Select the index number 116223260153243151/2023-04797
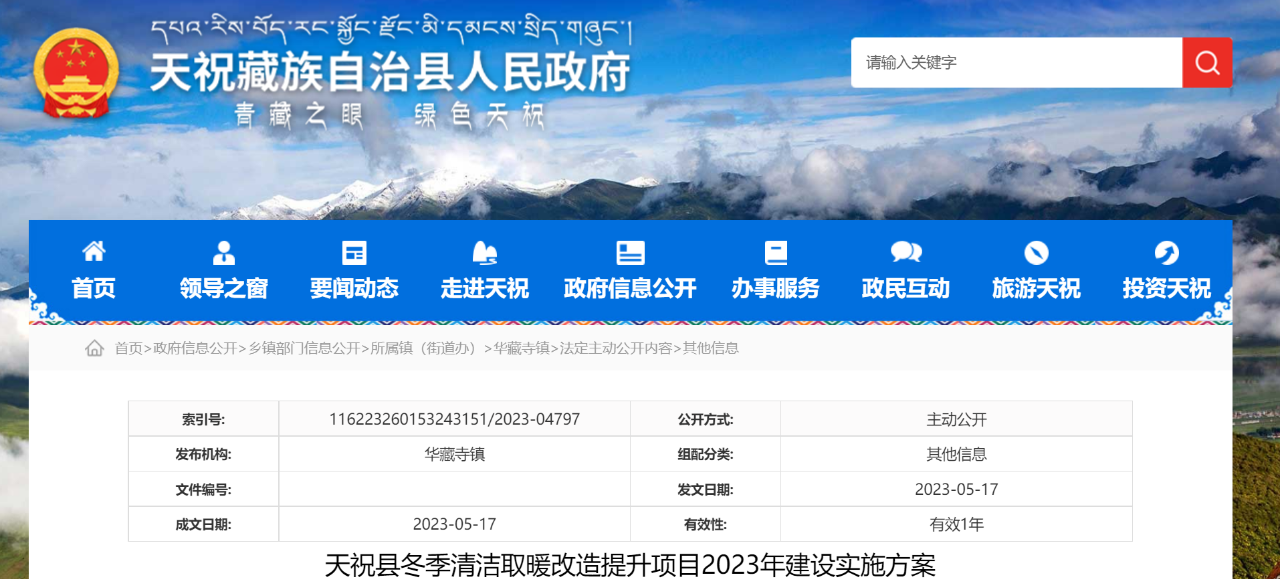This screenshot has width=1280, height=579. point(455,419)
